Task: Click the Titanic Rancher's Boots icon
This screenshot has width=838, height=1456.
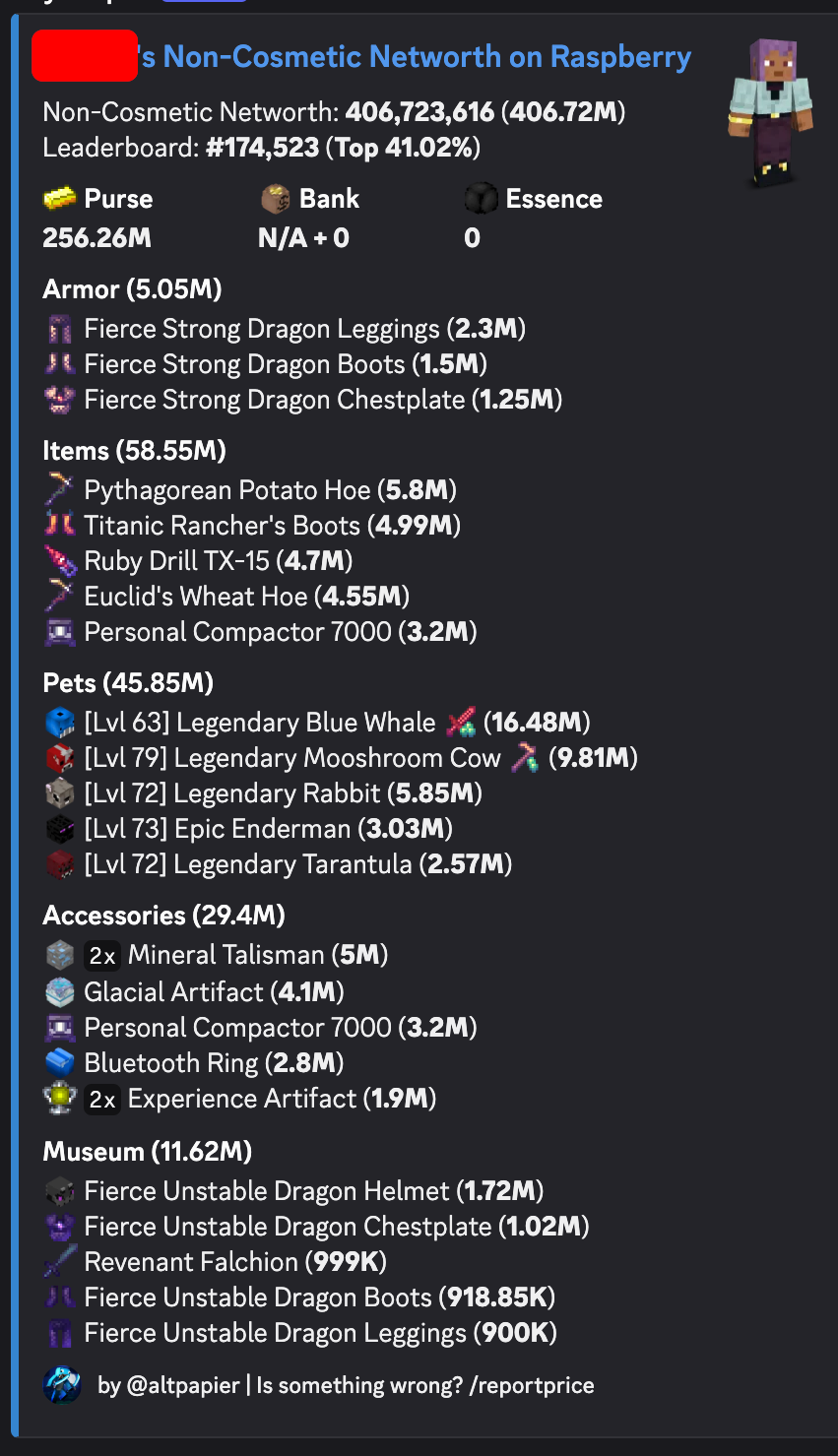Action: (x=60, y=525)
